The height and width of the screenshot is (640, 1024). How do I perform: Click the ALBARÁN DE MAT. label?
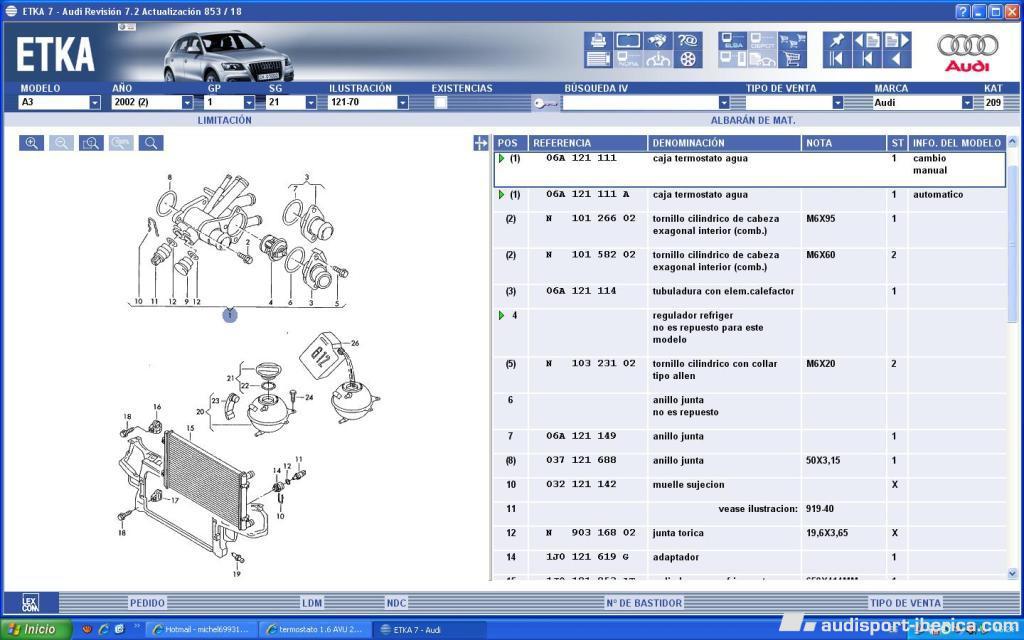[753, 120]
